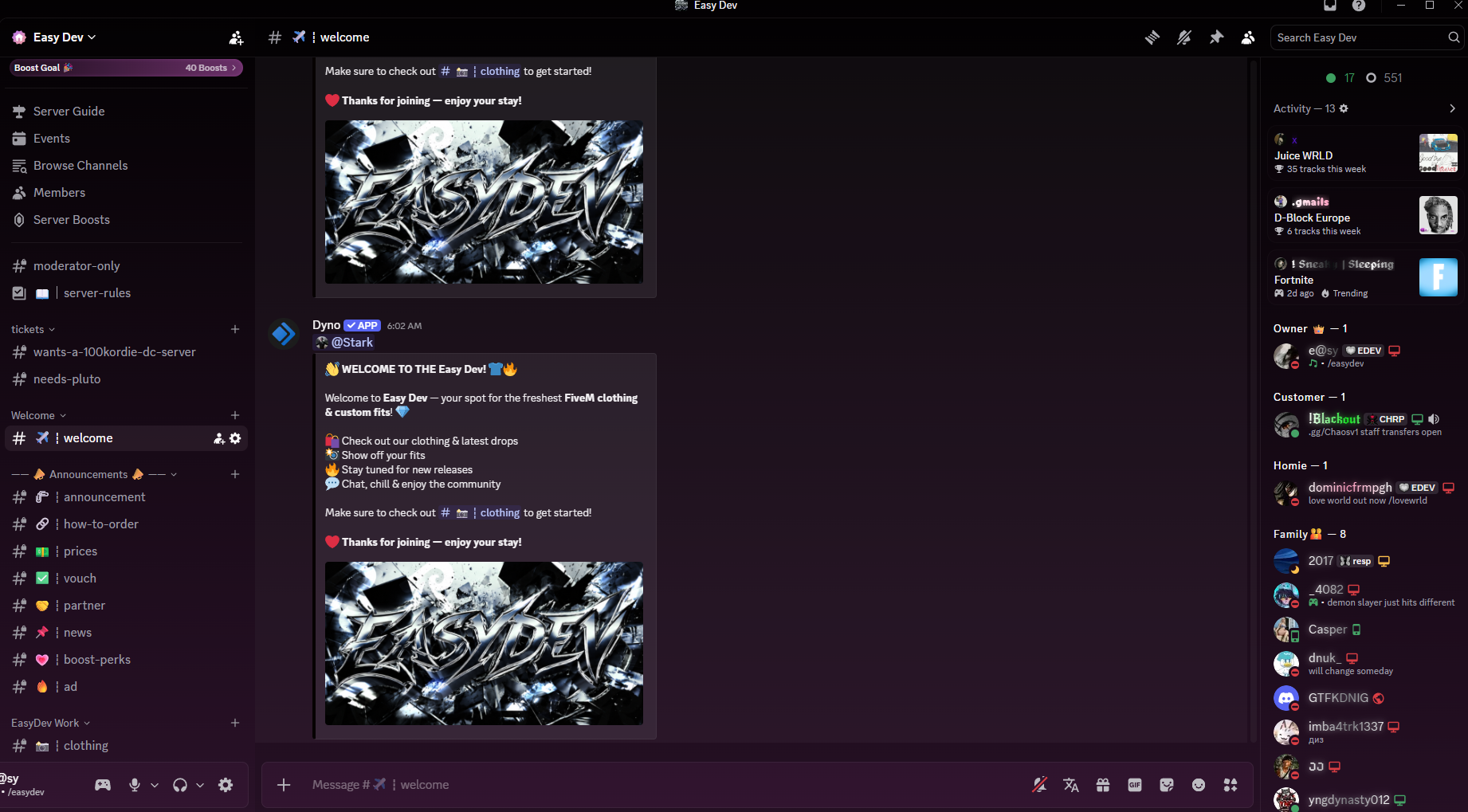Open the apps launcher icon in message bar
1468x812 pixels.
point(1231,785)
